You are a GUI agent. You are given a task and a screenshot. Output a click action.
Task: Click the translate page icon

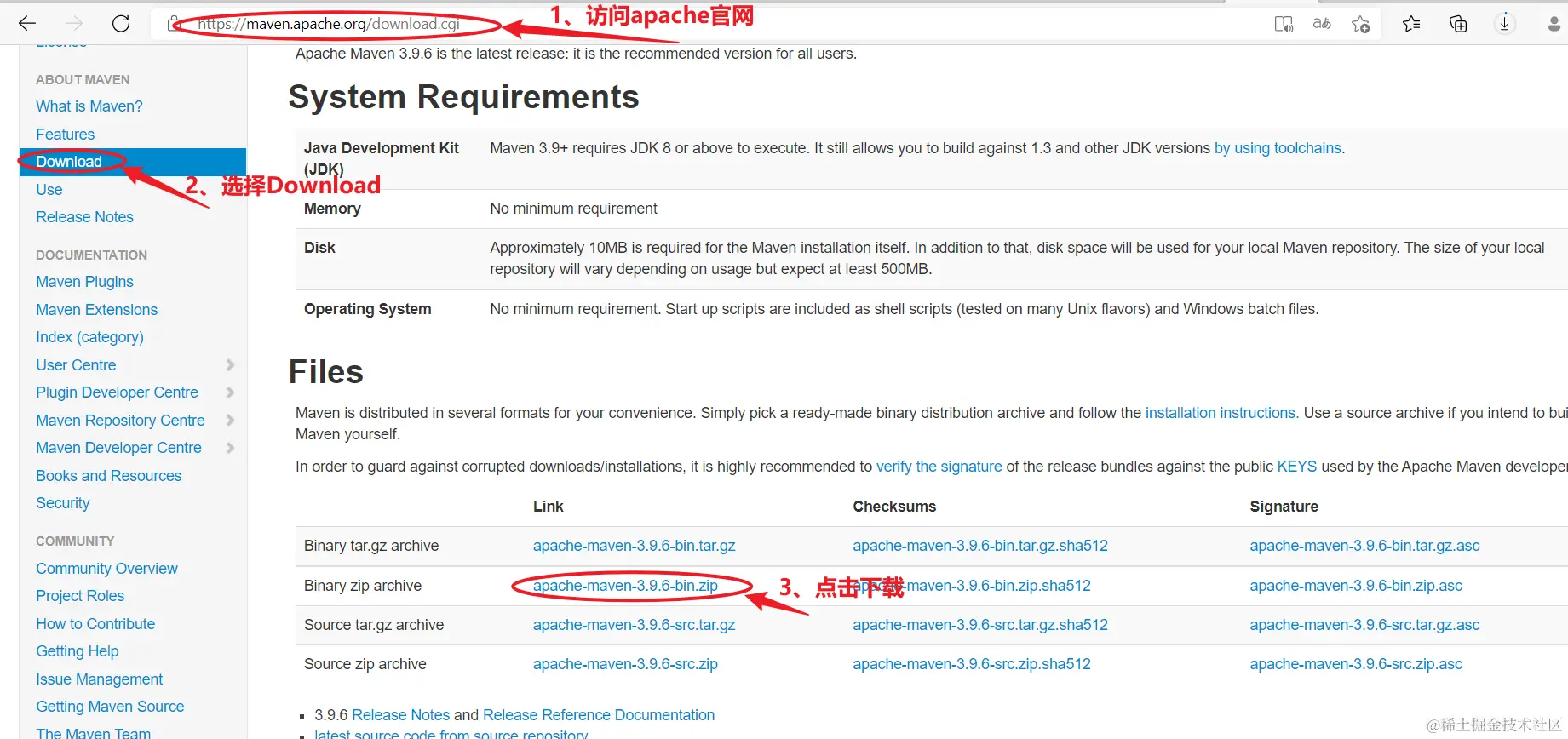point(1322,24)
